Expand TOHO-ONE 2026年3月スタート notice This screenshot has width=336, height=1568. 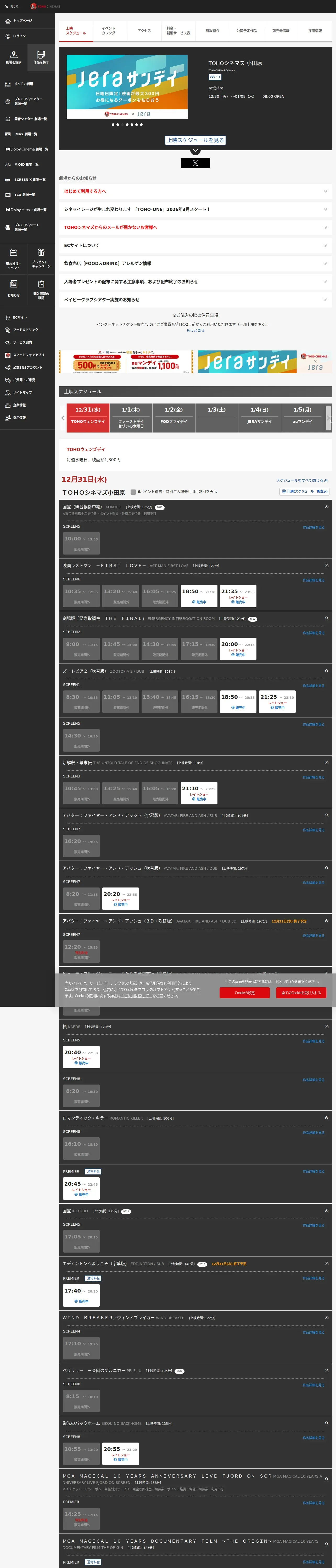click(x=195, y=209)
